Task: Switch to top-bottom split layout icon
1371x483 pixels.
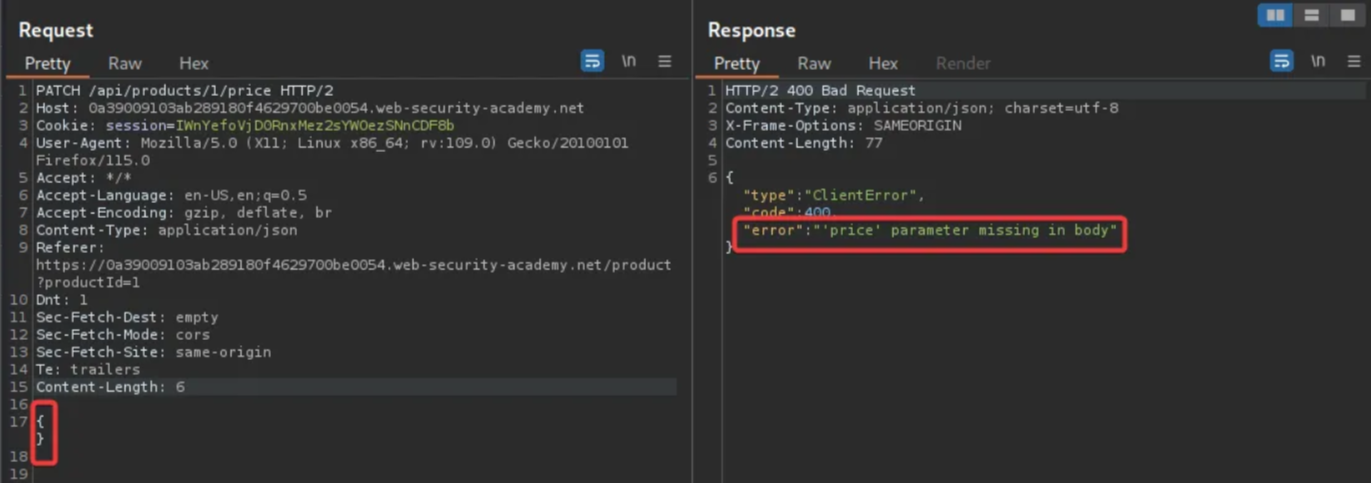Action: point(1311,16)
